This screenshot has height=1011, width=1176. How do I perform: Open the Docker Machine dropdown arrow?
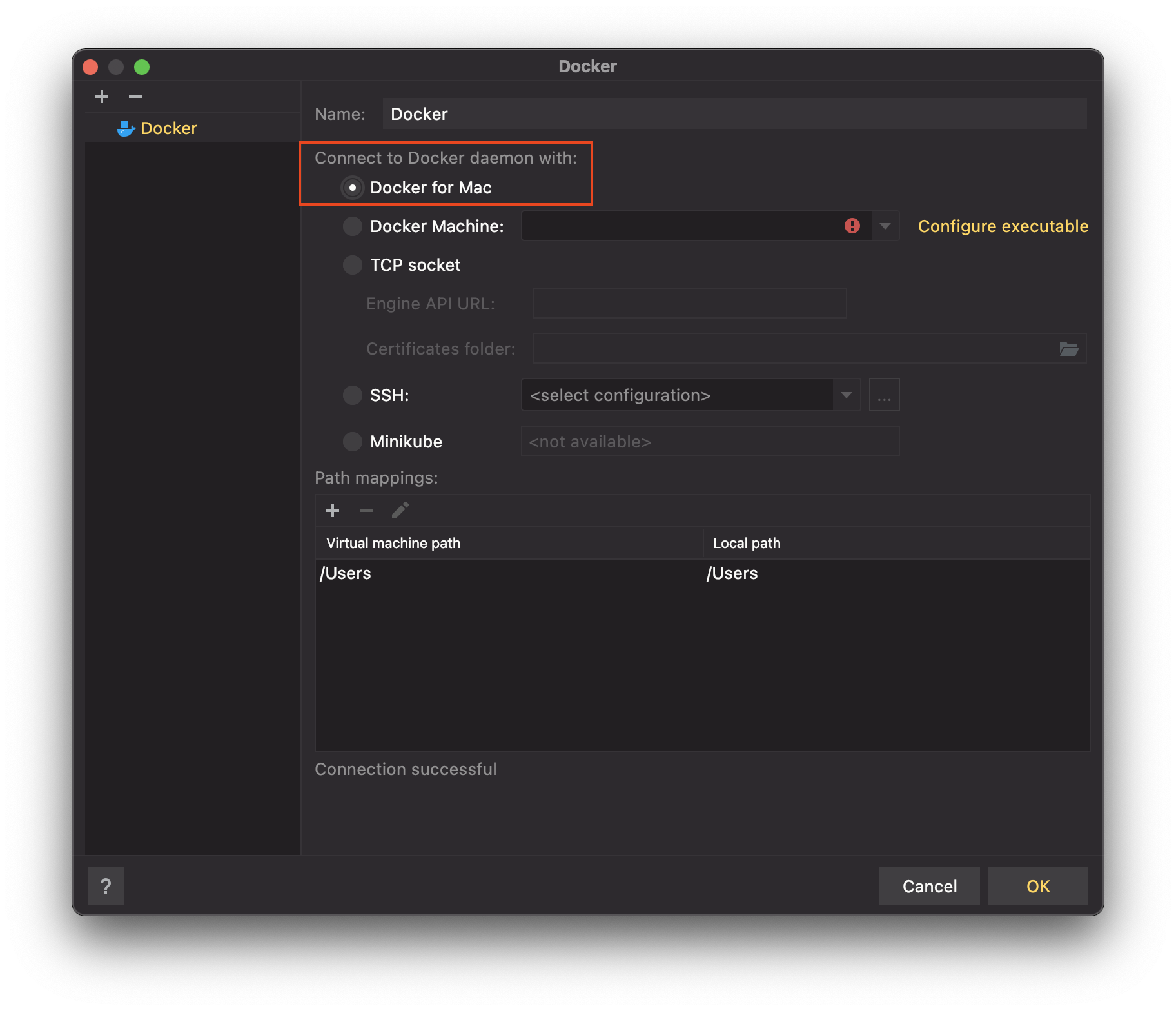(x=885, y=226)
